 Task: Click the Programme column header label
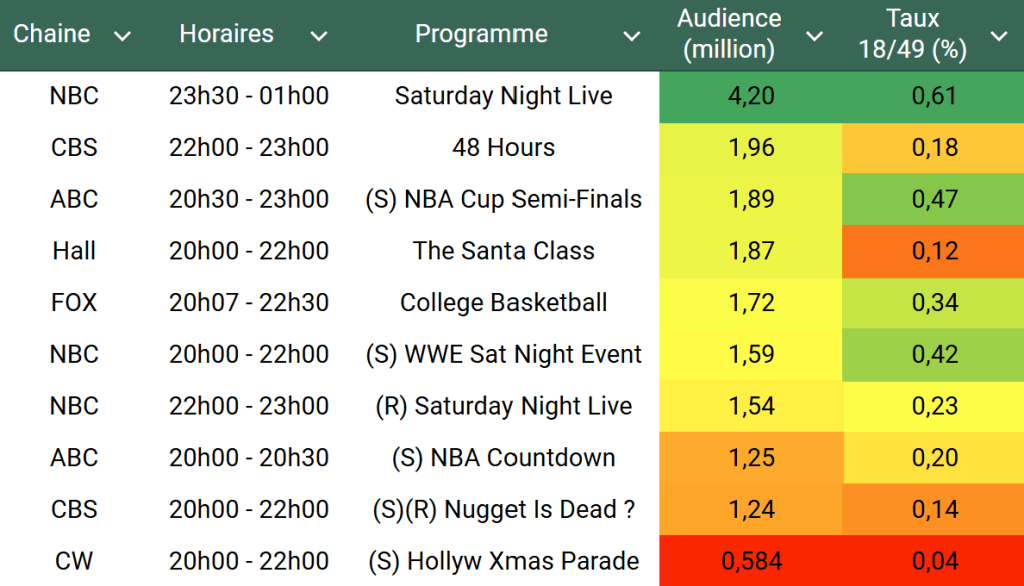(x=481, y=34)
